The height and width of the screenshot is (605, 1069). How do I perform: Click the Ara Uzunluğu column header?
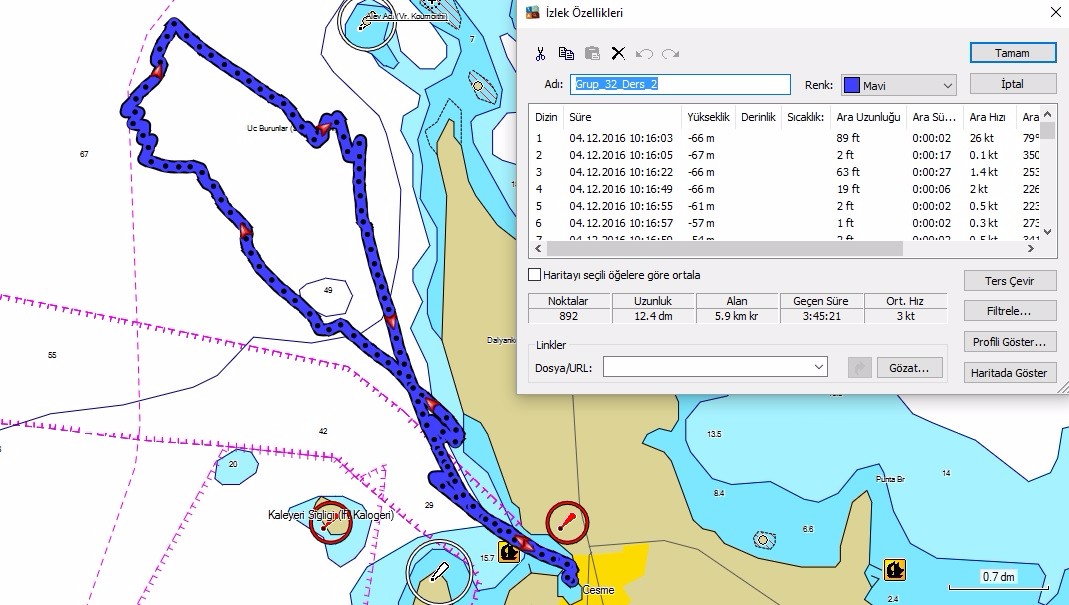pos(869,117)
